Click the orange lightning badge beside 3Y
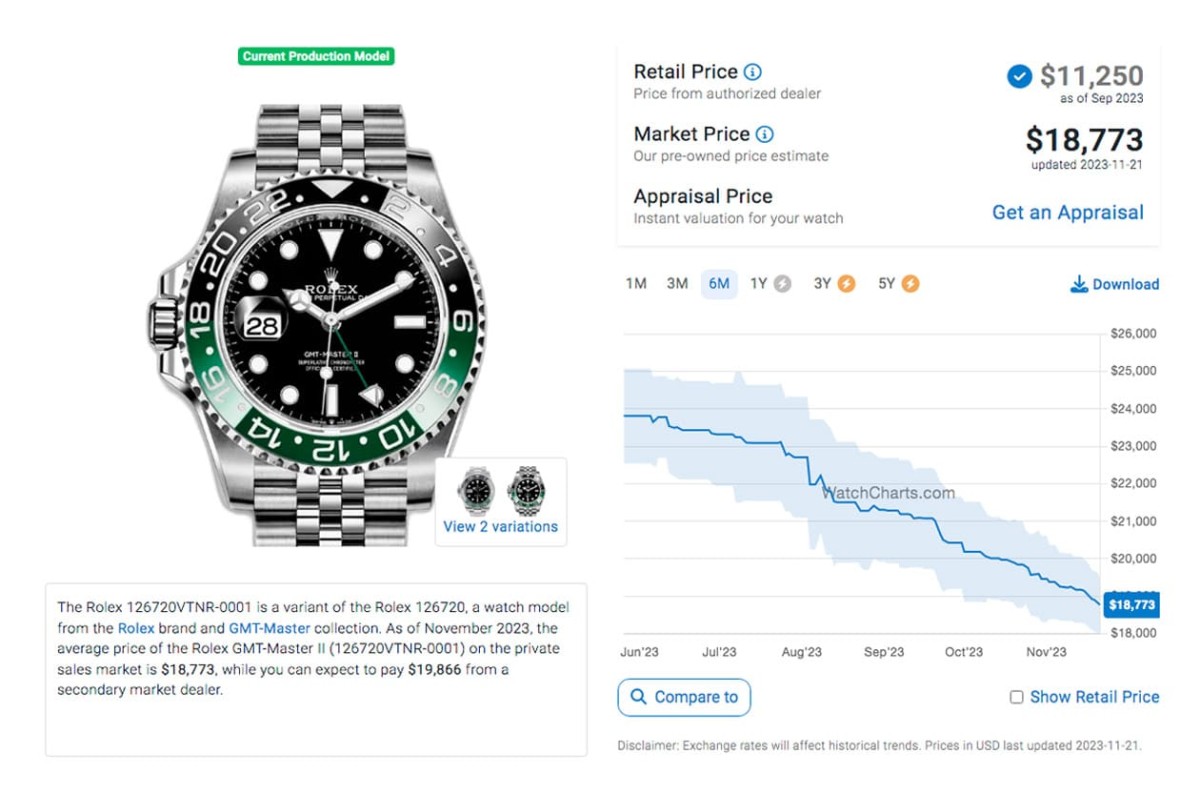Image resolution: width=1200 pixels, height=794 pixels. (x=846, y=284)
